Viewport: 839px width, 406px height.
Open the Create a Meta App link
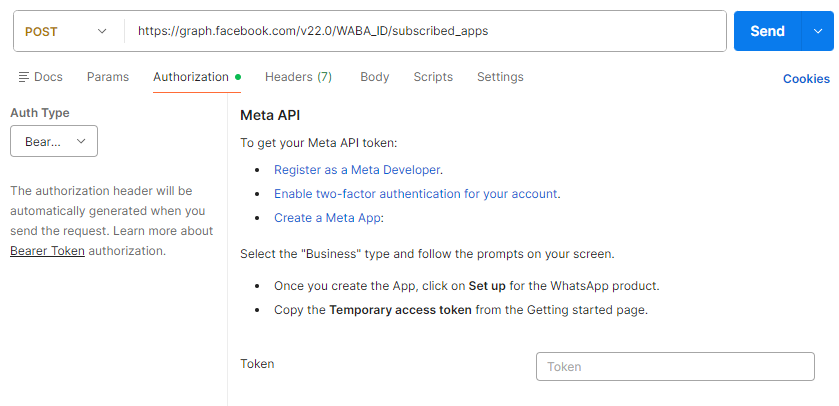click(x=328, y=218)
